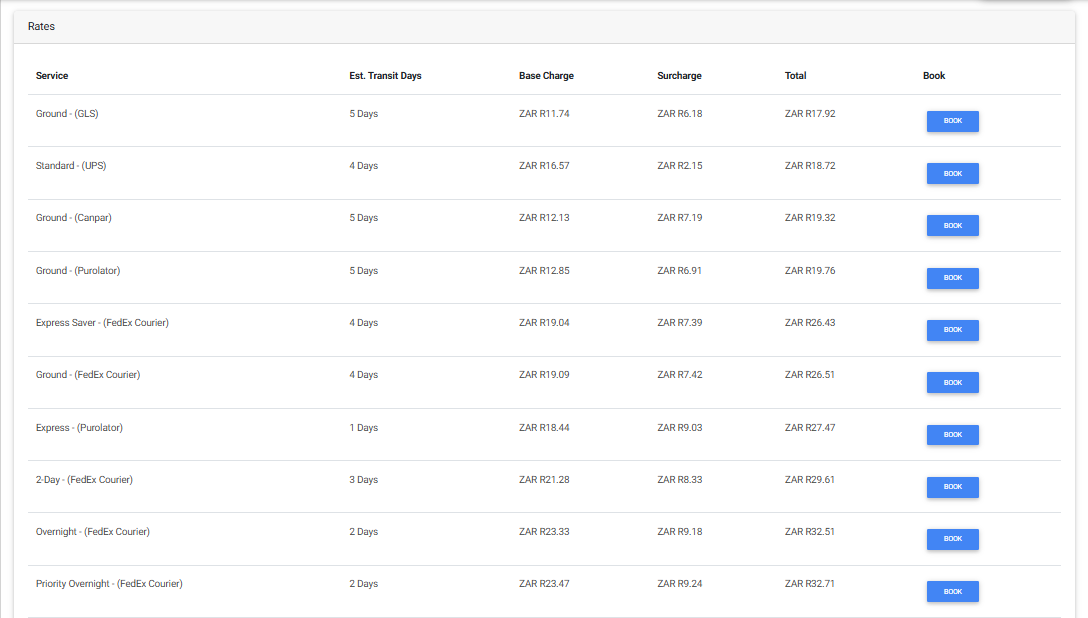The height and width of the screenshot is (618, 1088).
Task: Click the Rates panel title
Action: point(41,27)
